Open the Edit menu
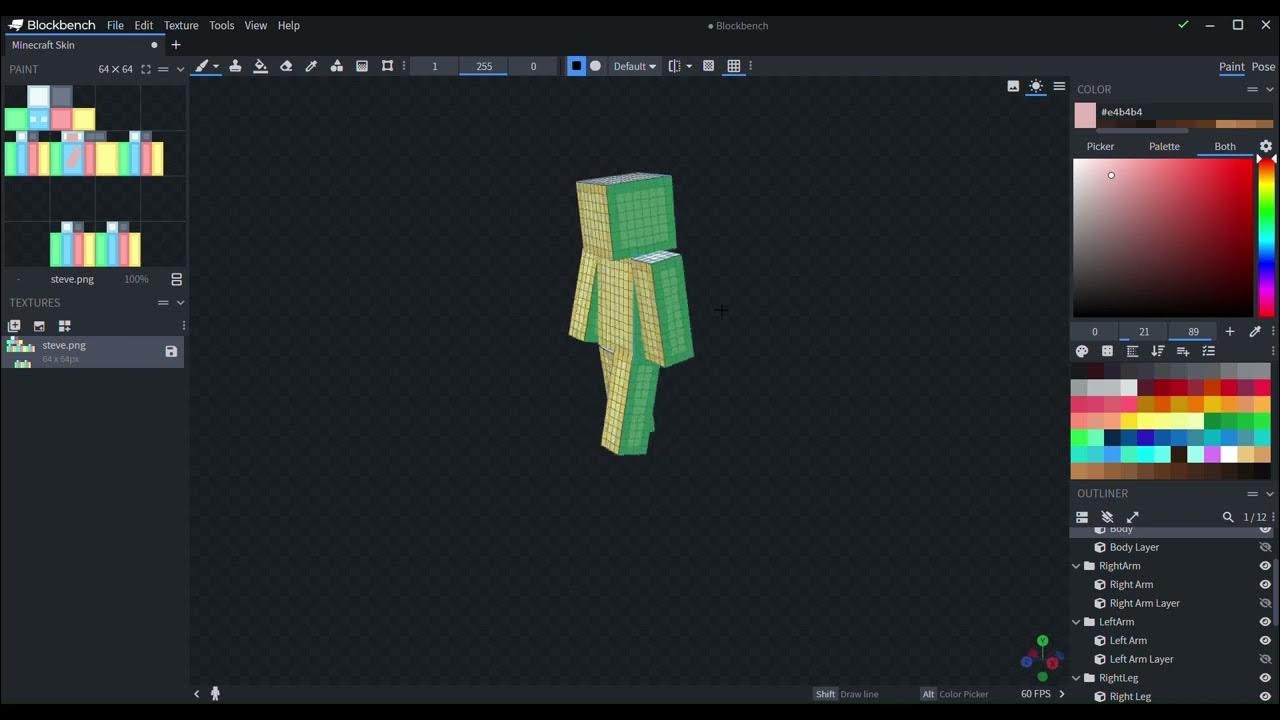The height and width of the screenshot is (720, 1280). click(x=144, y=25)
